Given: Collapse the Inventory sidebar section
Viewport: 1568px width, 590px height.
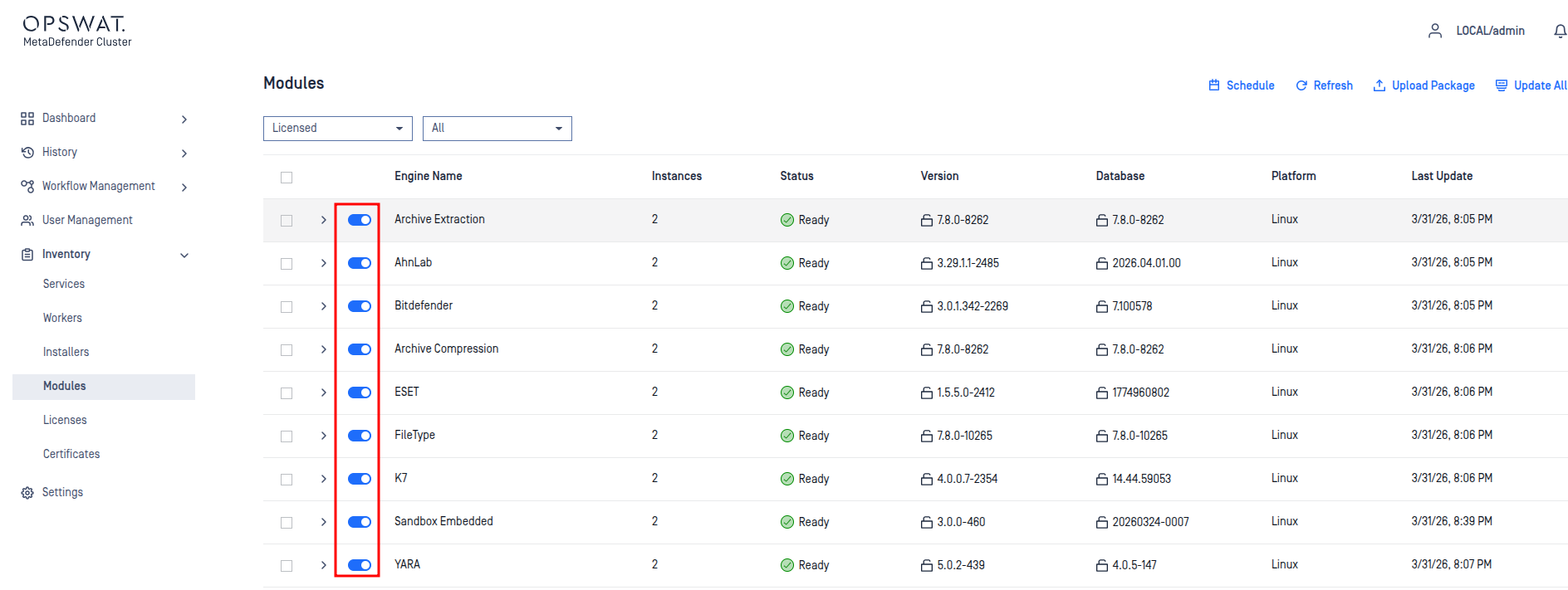Looking at the screenshot, I should [x=184, y=255].
